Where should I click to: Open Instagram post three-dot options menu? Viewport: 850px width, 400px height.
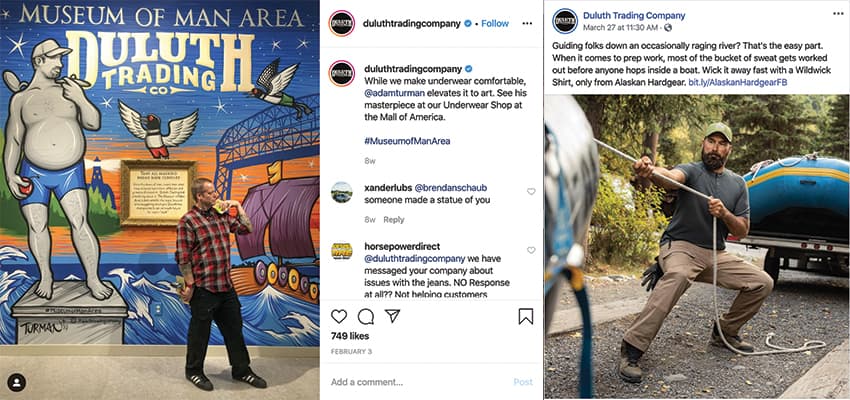(527, 23)
